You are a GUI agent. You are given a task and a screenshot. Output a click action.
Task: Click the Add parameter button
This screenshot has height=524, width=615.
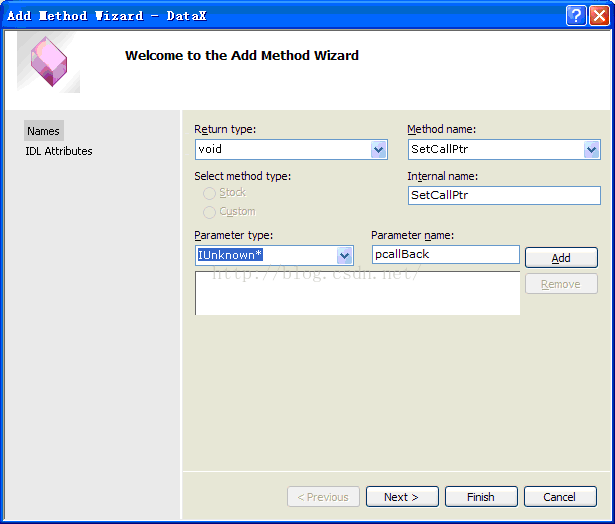point(561,258)
